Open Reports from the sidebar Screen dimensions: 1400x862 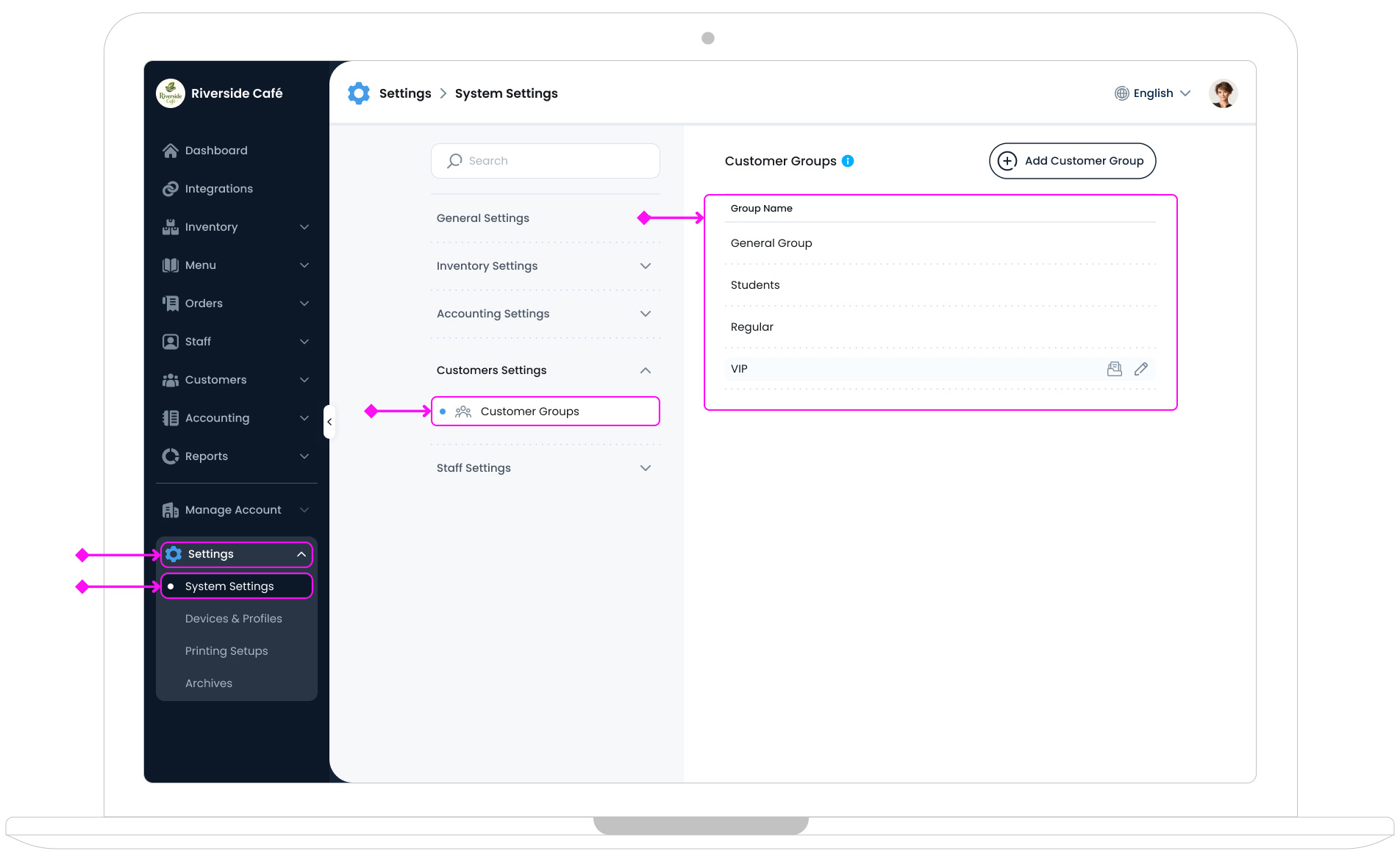pyautogui.click(x=206, y=456)
